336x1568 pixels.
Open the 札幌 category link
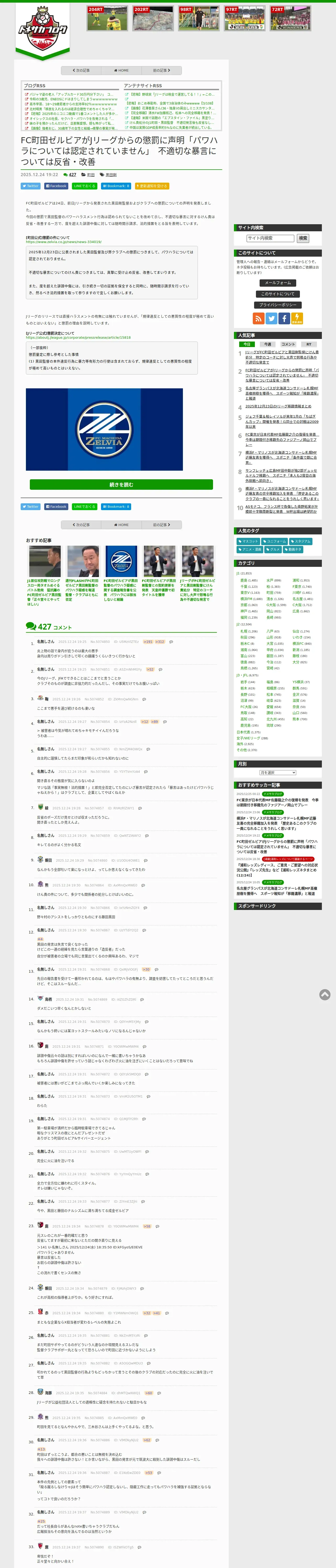[x=244, y=631]
